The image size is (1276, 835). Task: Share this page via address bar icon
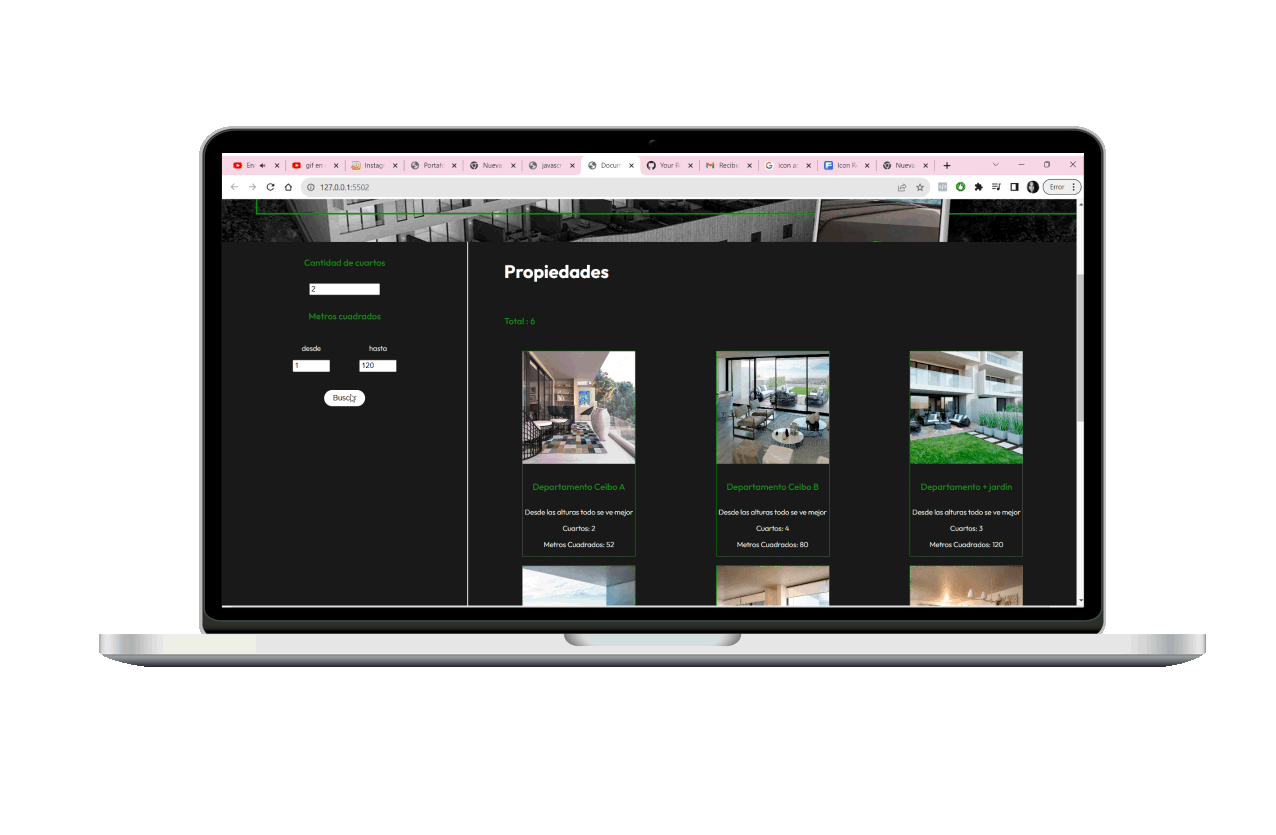[x=902, y=187]
